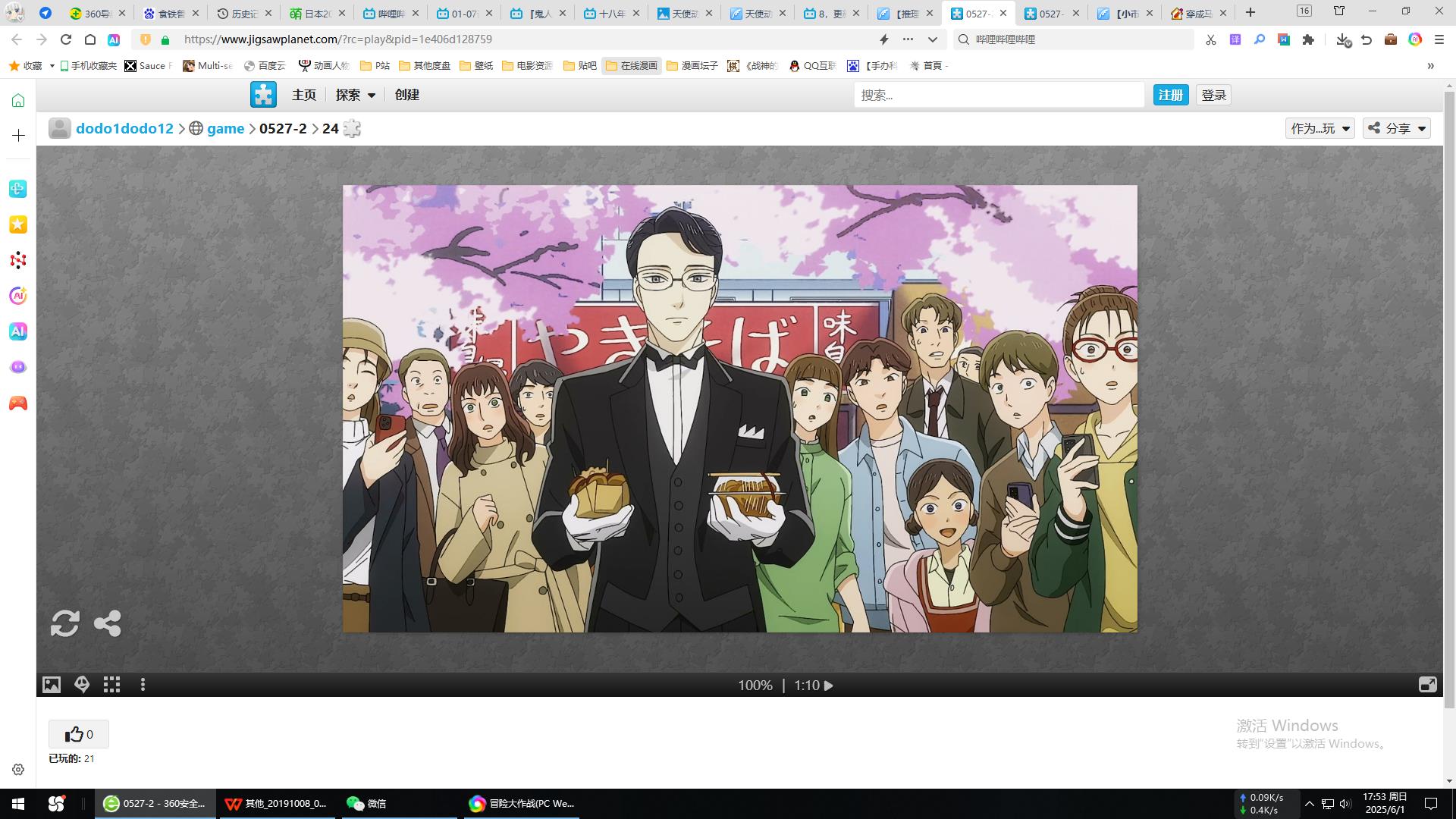Open the 在线漫画 bookmark folder

[632, 66]
